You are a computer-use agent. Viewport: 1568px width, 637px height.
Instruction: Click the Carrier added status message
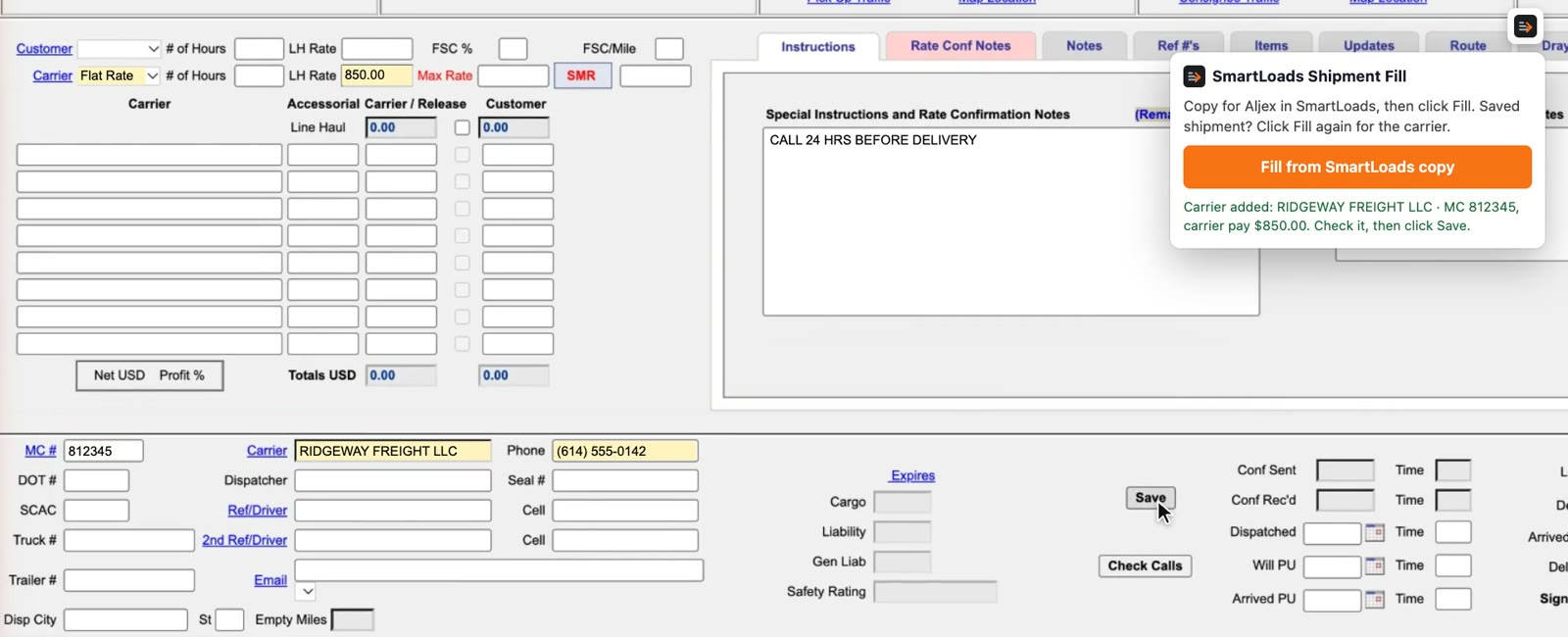[x=1351, y=217]
